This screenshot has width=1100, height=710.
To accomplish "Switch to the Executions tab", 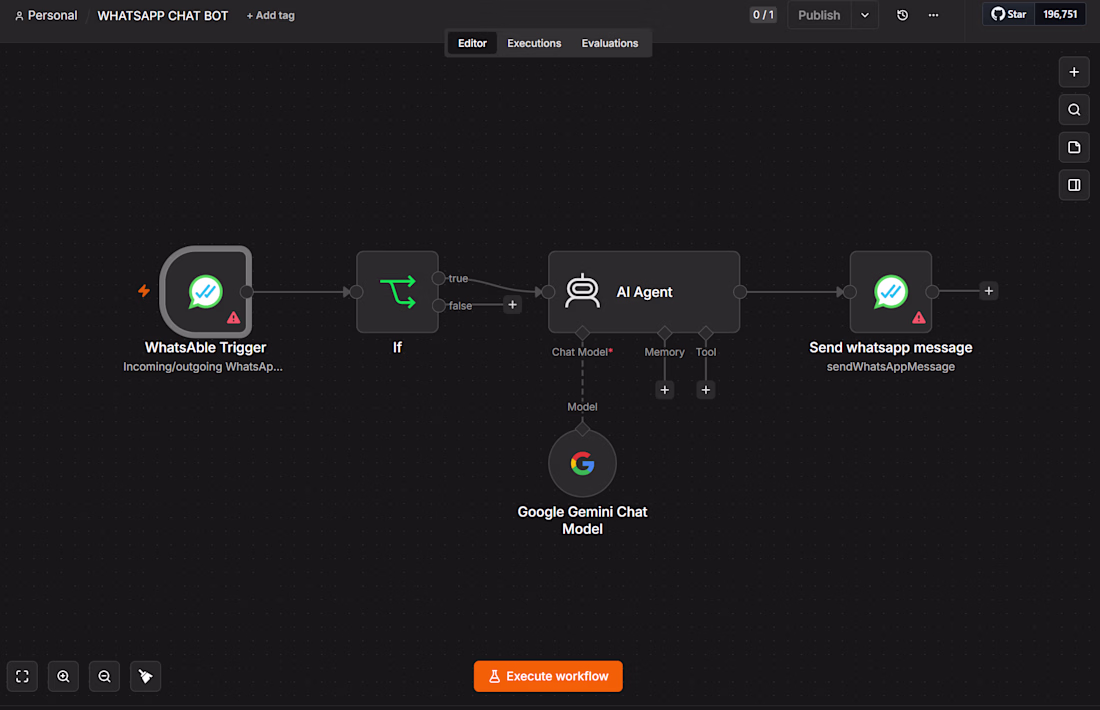I will (x=534, y=43).
